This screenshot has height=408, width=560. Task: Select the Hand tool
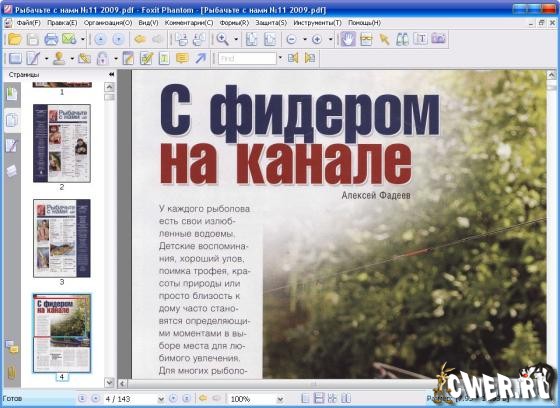(348, 39)
